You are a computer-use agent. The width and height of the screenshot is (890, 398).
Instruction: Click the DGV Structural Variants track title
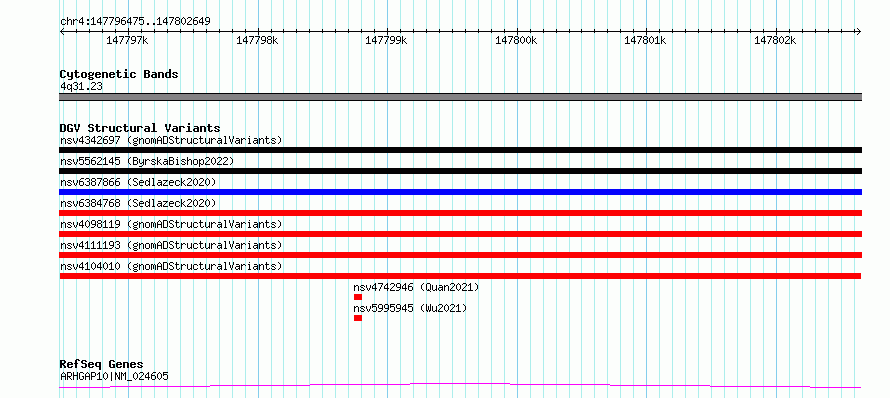tap(140, 128)
